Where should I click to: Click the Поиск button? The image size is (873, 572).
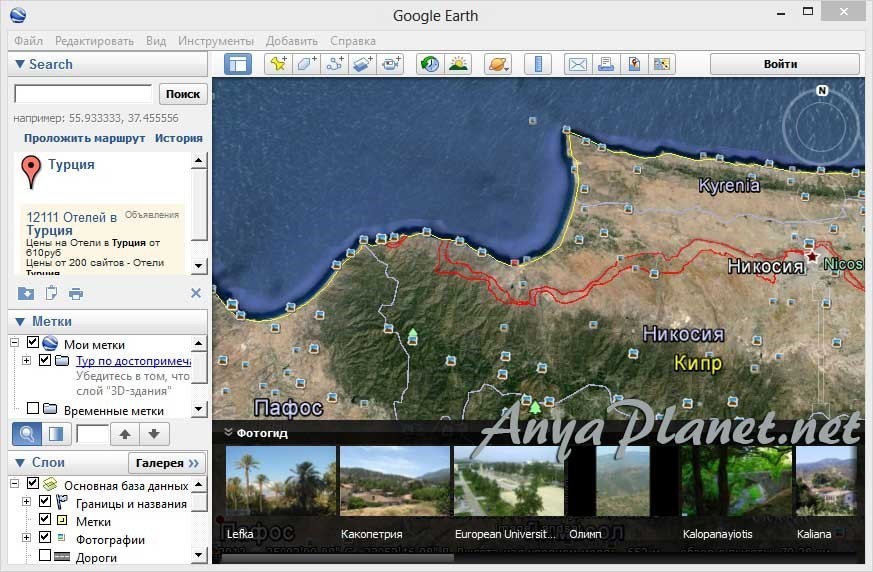coord(183,94)
